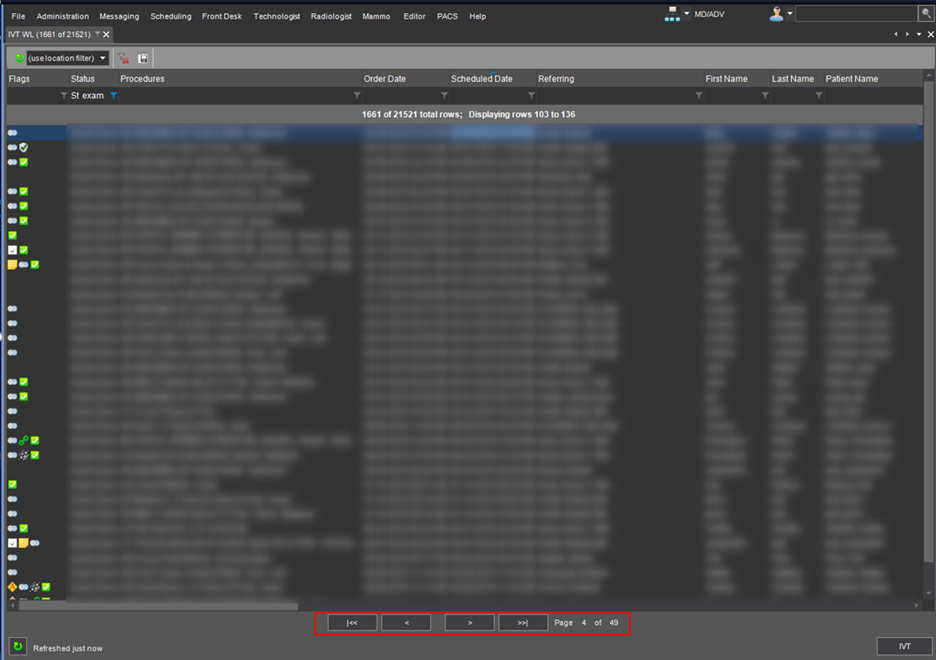The height and width of the screenshot is (660, 936).
Task: Open the Radiologist menu
Action: 331,16
